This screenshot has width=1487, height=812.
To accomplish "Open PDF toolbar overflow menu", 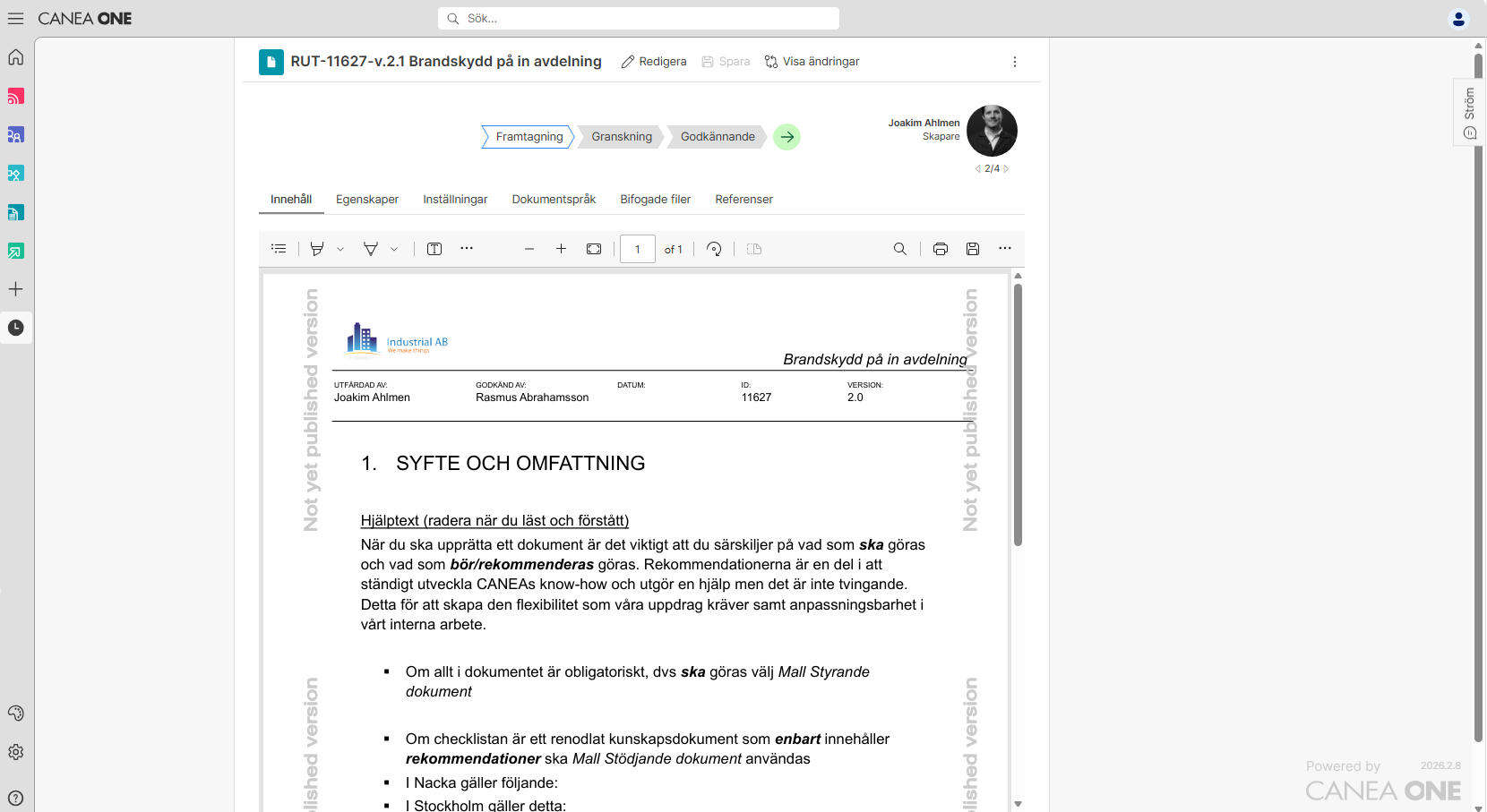I will click(1005, 248).
